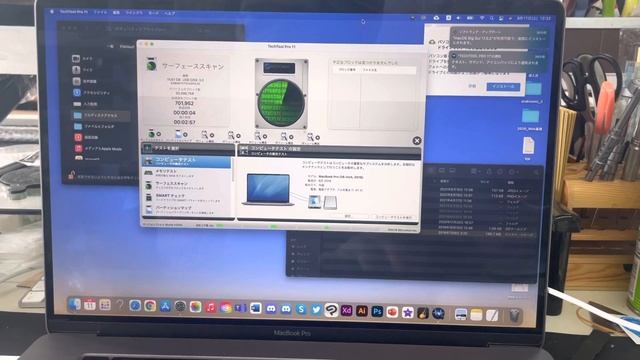Viewport: 640px width, 360px height.
Task: Select パーティションマップ in the test list
Action: 187,210
